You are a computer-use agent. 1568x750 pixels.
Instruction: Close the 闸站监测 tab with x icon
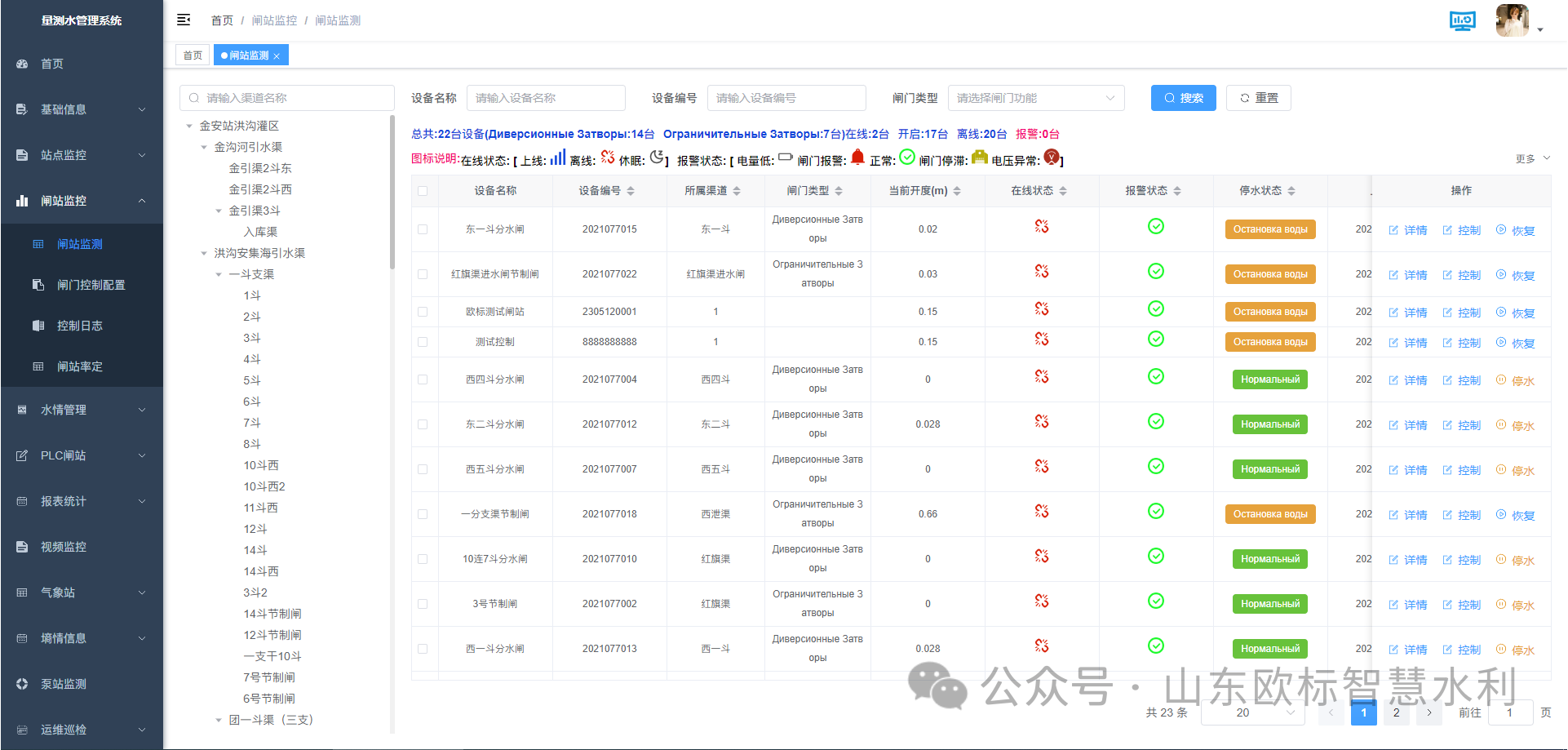tap(277, 56)
